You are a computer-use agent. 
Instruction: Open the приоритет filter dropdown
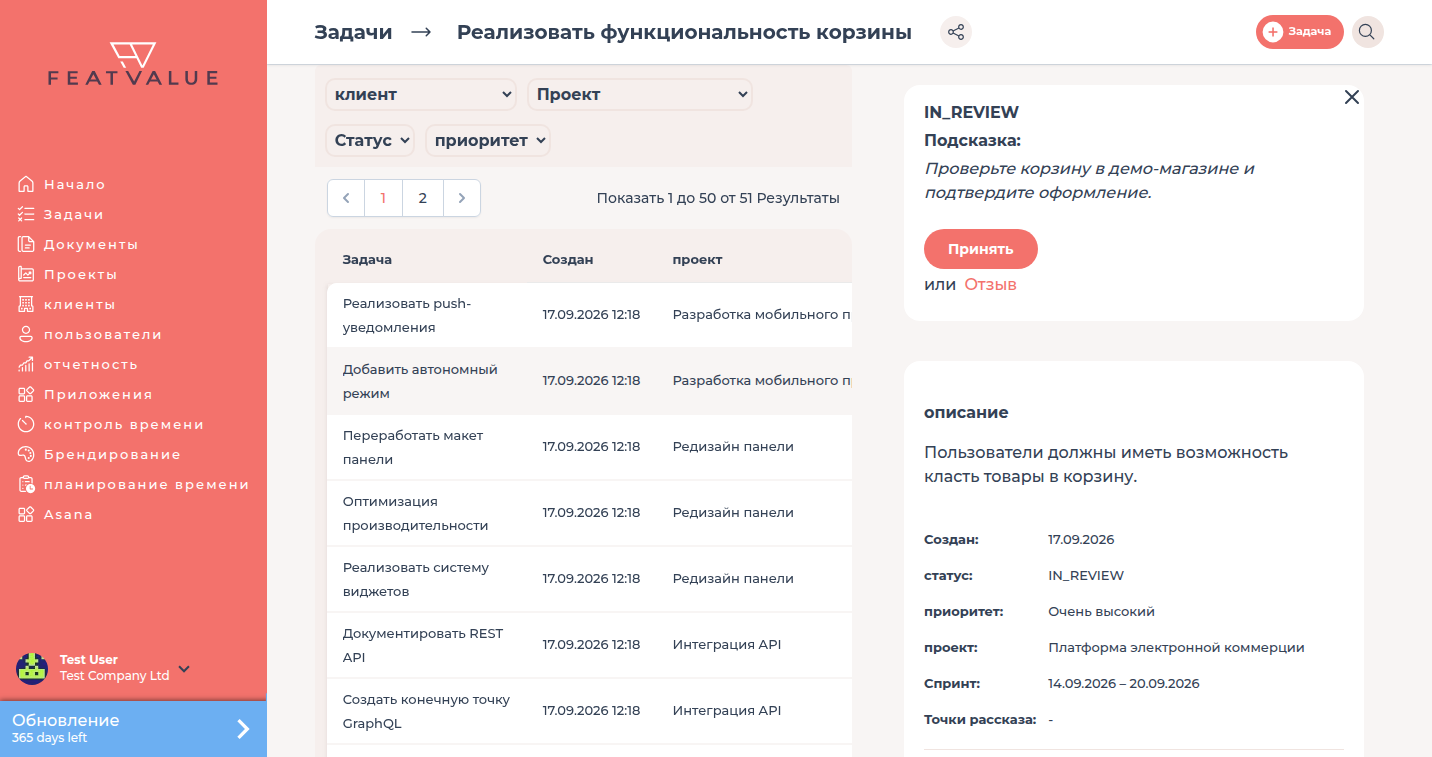point(488,141)
